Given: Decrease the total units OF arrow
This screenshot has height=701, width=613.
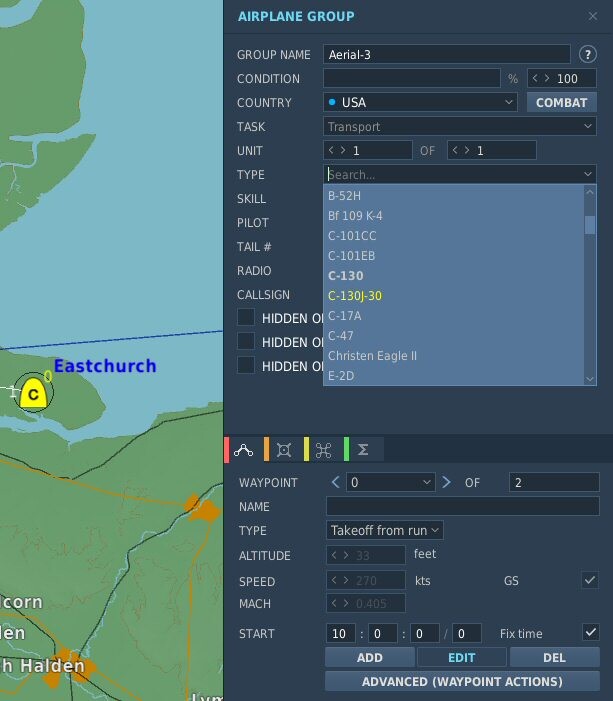Looking at the screenshot, I should click(455, 150).
